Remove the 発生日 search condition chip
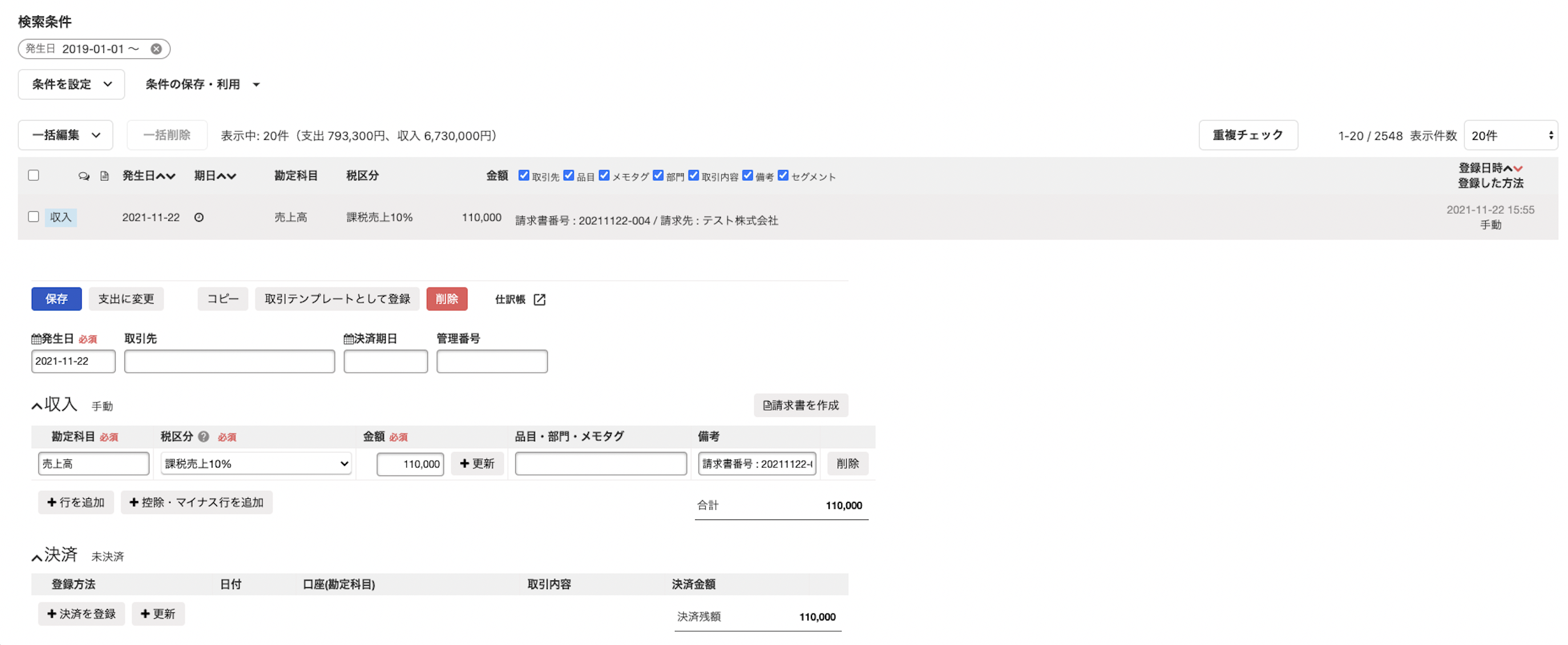Image resolution: width=1568 pixels, height=645 pixels. point(156,49)
